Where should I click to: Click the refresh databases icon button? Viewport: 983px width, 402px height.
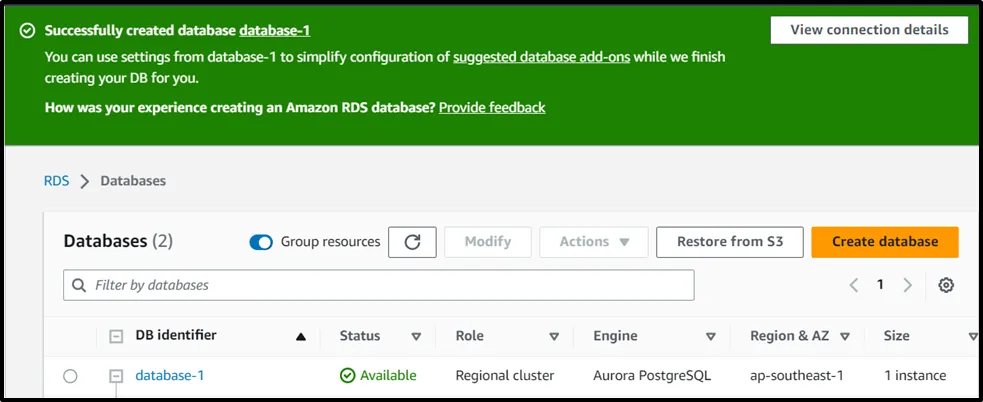(412, 242)
